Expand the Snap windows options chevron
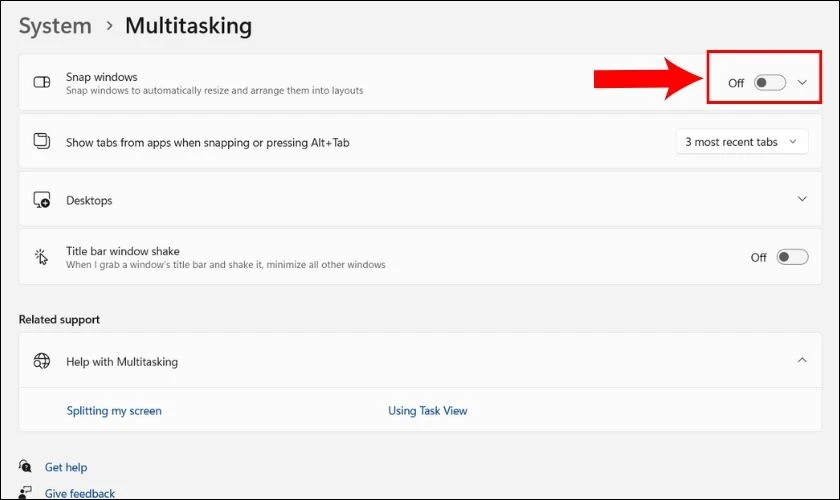Viewport: 840px width, 500px height. click(802, 83)
